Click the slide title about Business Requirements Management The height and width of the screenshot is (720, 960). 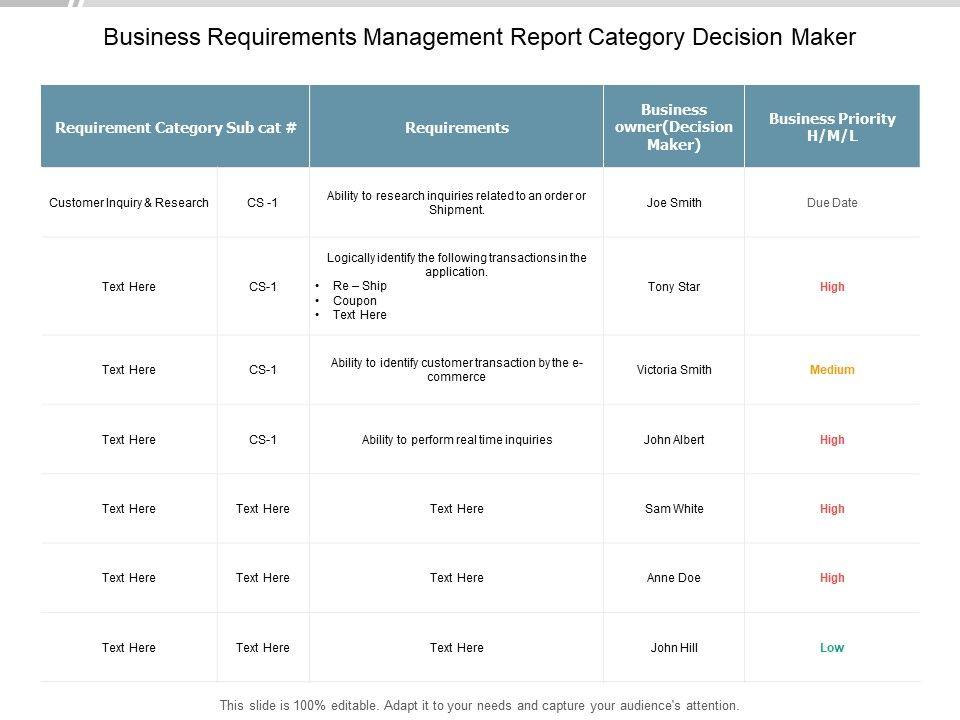[x=480, y=38]
